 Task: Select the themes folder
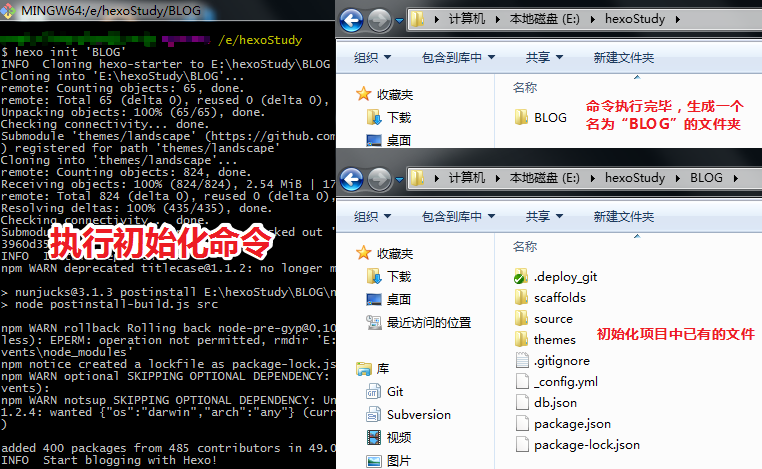click(545, 339)
